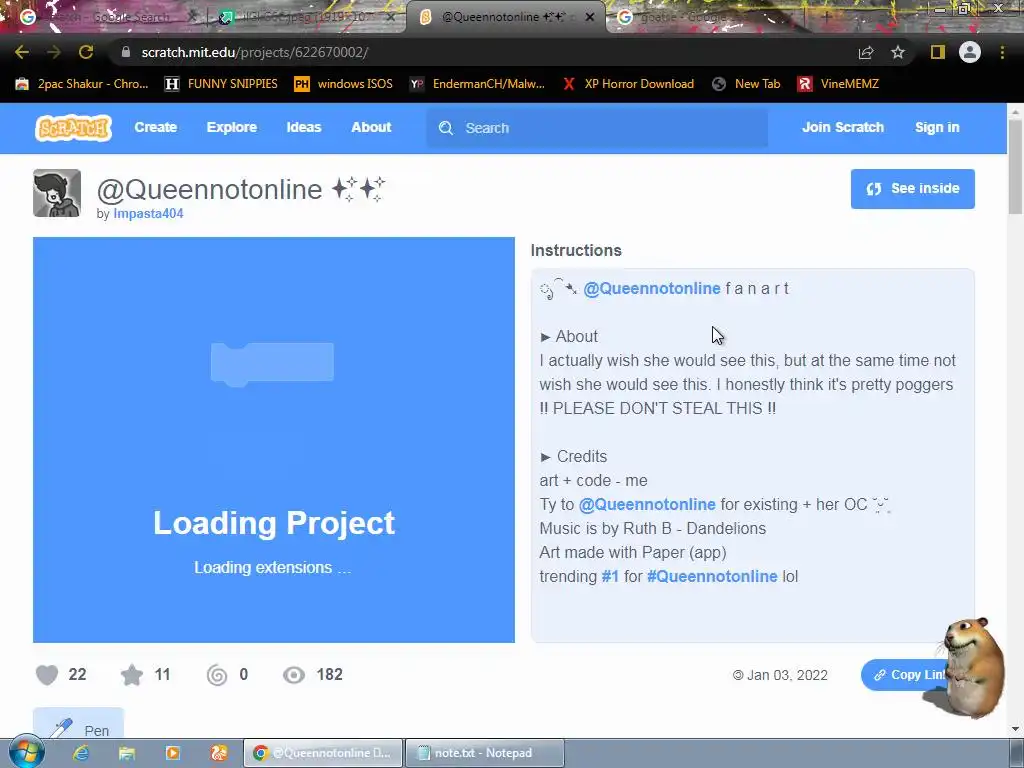
Task: Click the remix spiral icon
Action: (217, 675)
